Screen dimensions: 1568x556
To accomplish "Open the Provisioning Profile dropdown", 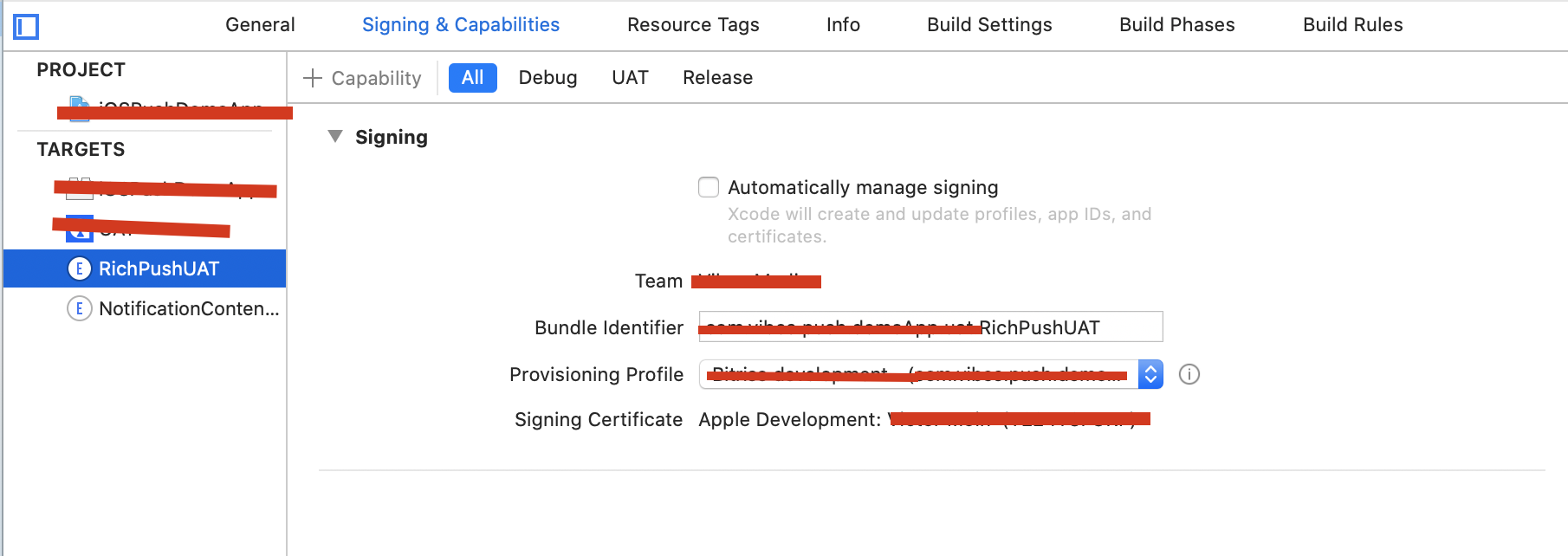I will pos(931,374).
